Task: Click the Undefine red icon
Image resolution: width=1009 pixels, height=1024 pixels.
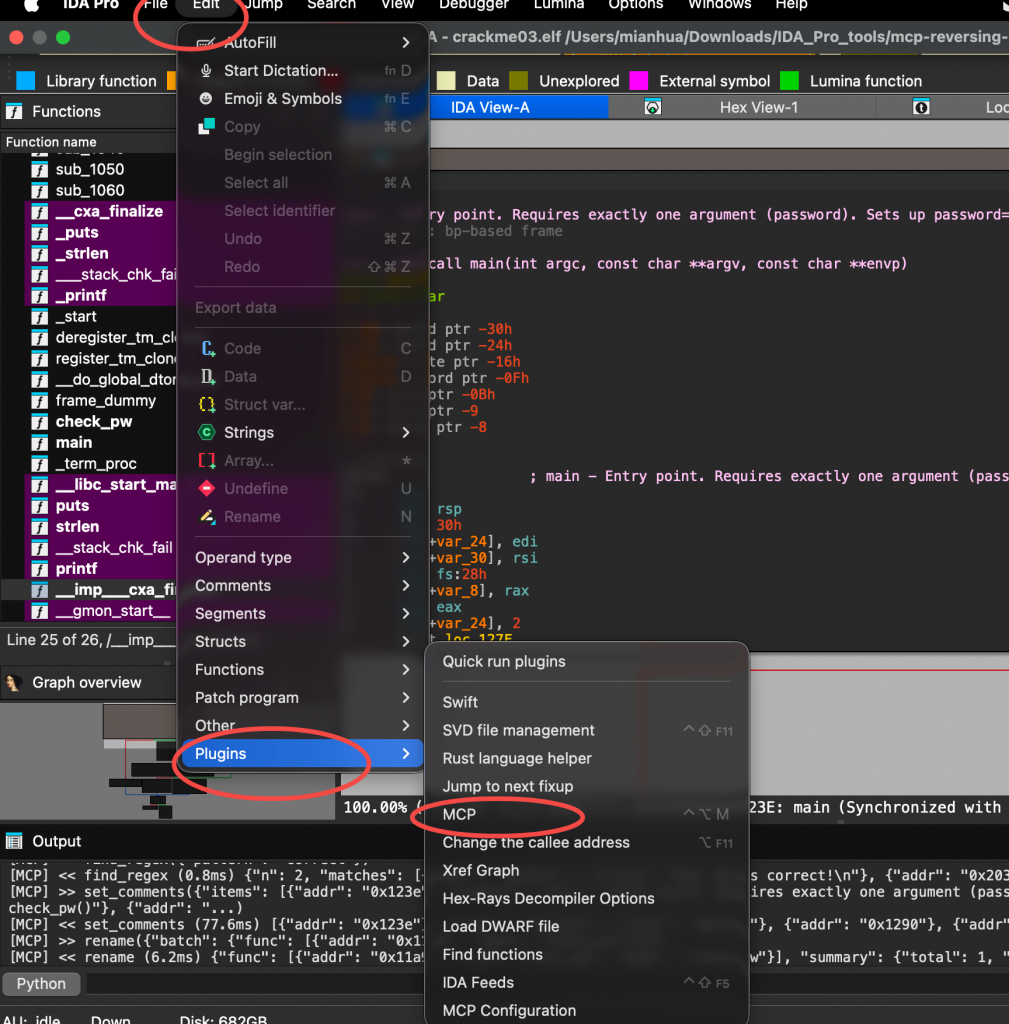Action: coord(206,488)
